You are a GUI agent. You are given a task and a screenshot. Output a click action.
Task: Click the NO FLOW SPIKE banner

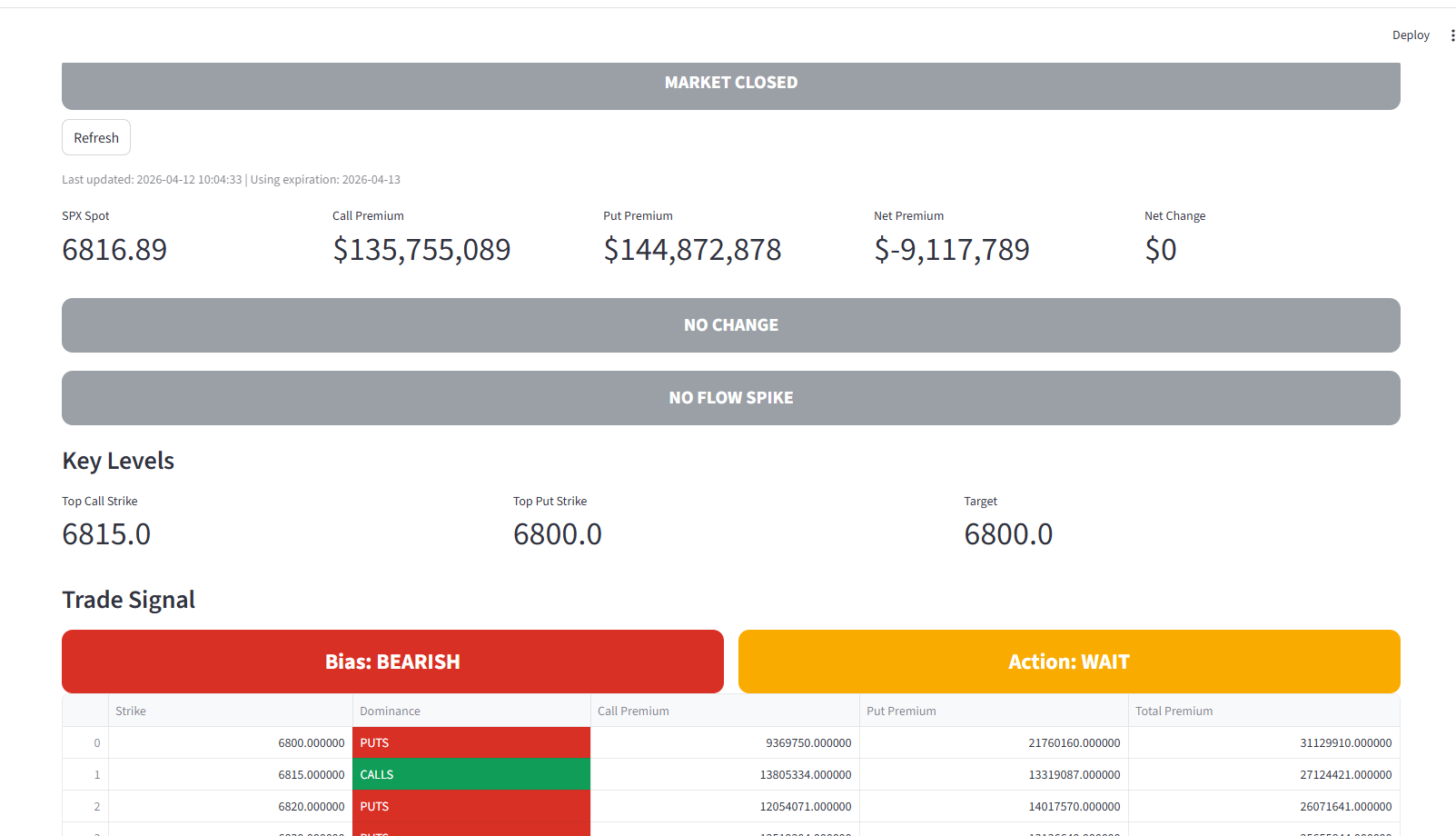730,398
